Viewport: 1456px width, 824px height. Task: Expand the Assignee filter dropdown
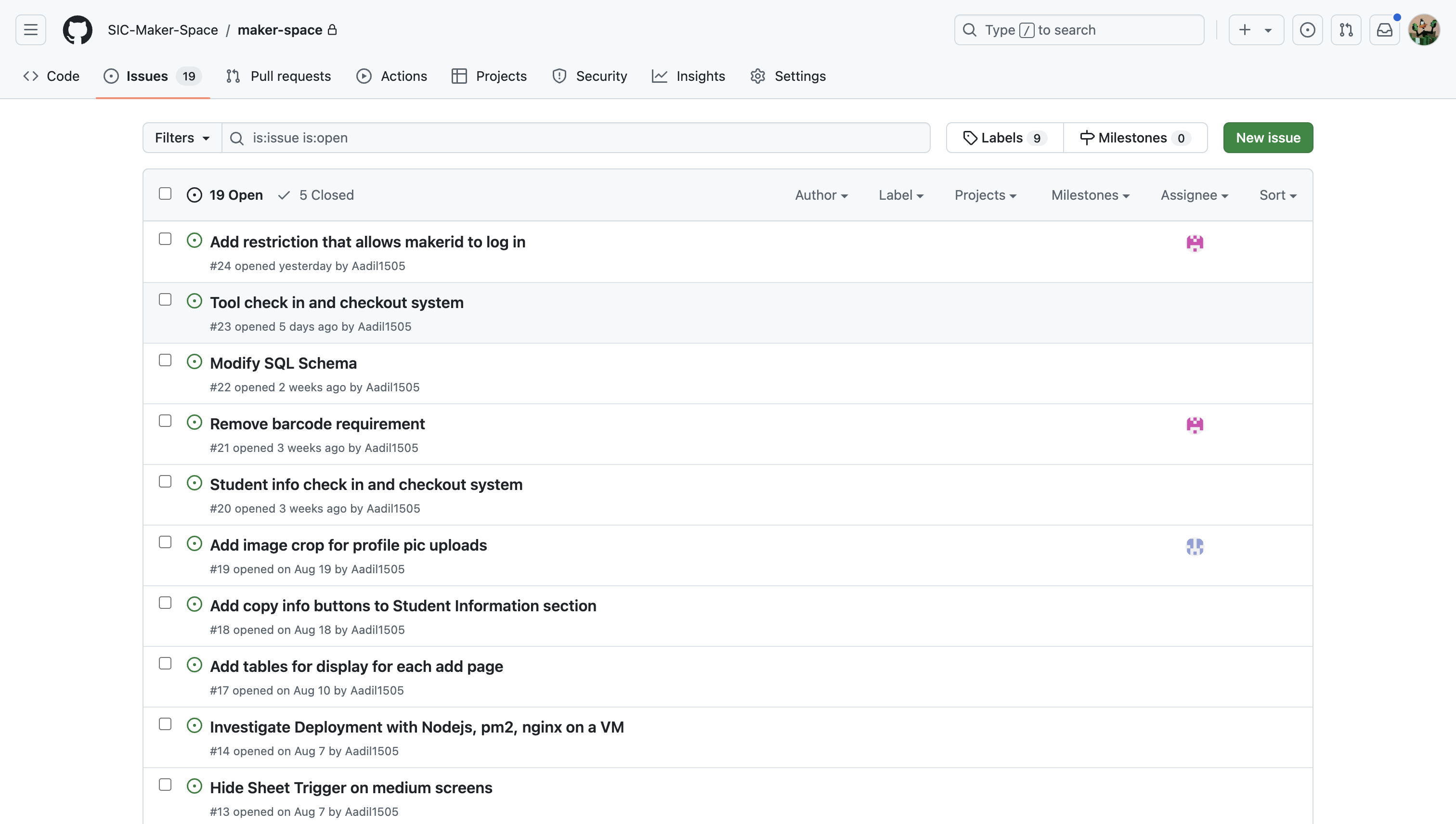tap(1194, 194)
